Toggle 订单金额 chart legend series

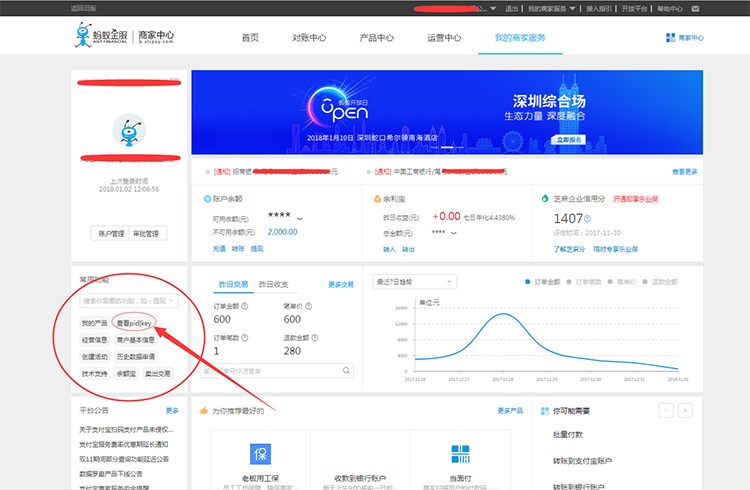tap(543, 282)
